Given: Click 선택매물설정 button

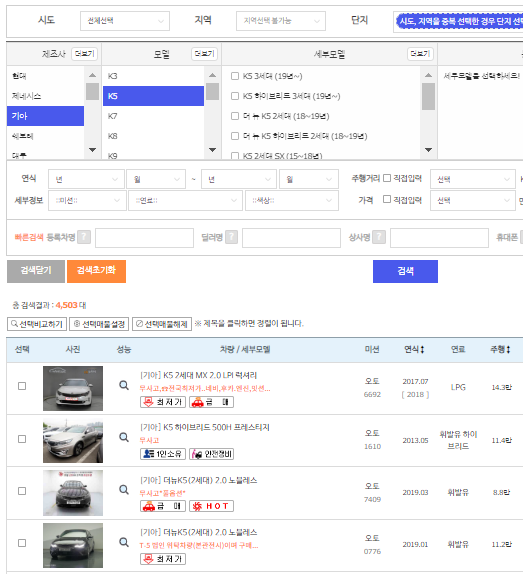Looking at the screenshot, I should 99,324.
